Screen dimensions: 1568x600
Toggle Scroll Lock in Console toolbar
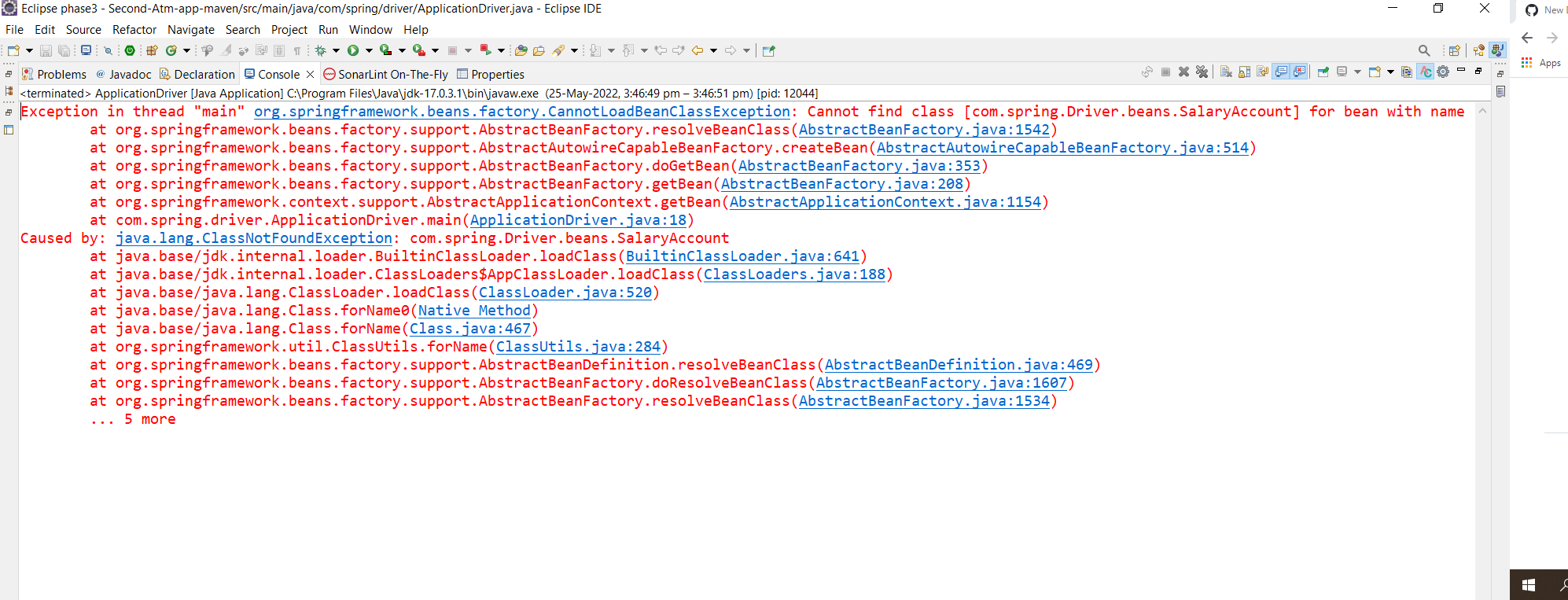click(1244, 72)
